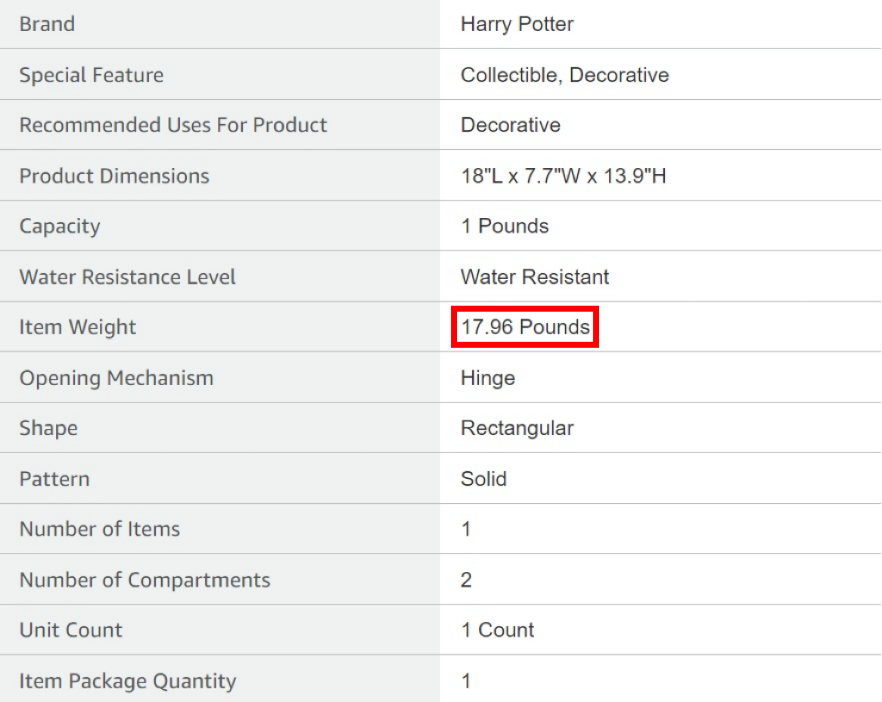This screenshot has width=882, height=702.
Task: Click the highlighted 17.96 Pounds value
Action: 525,327
